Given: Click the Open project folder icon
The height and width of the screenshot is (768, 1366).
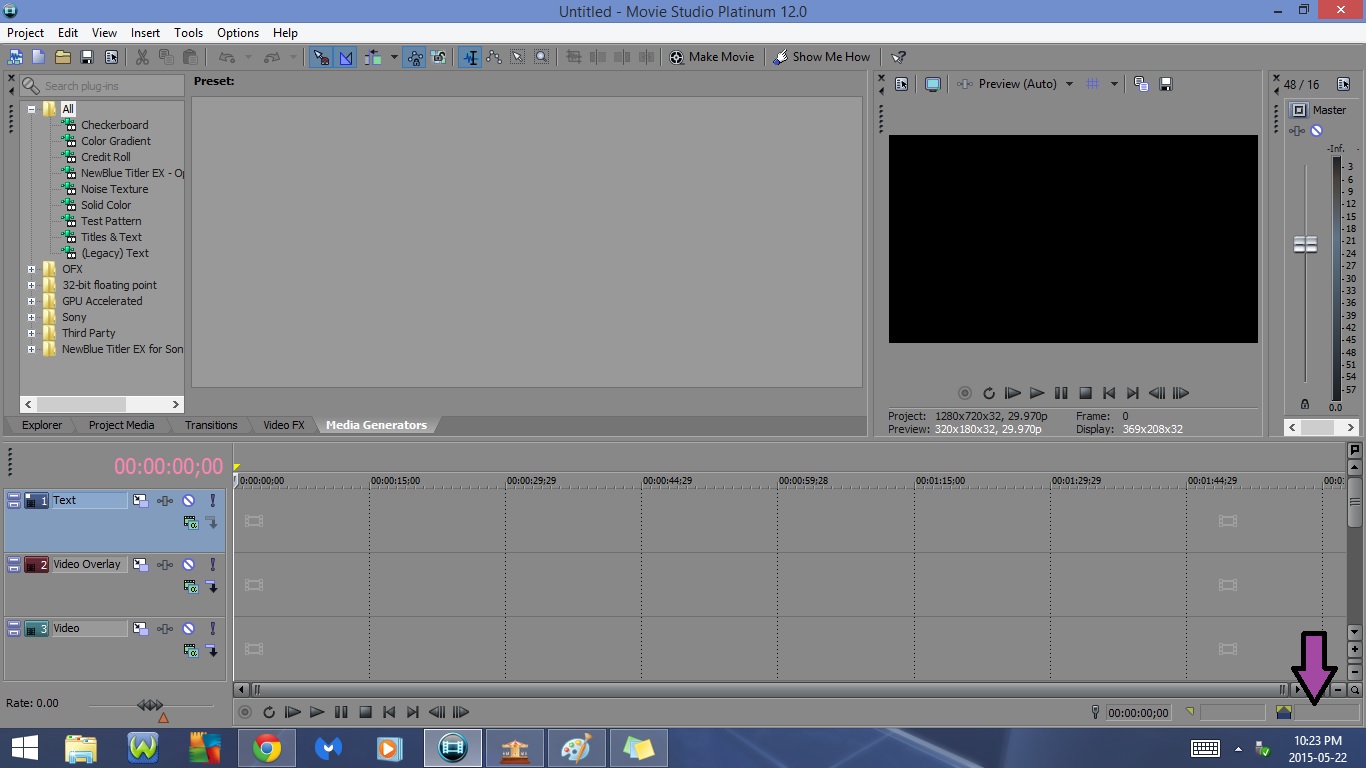Looking at the screenshot, I should tap(62, 57).
